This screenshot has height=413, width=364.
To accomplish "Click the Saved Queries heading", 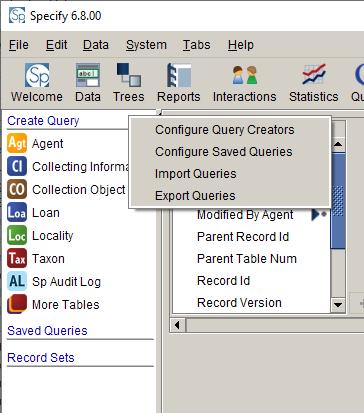I will [47, 331].
